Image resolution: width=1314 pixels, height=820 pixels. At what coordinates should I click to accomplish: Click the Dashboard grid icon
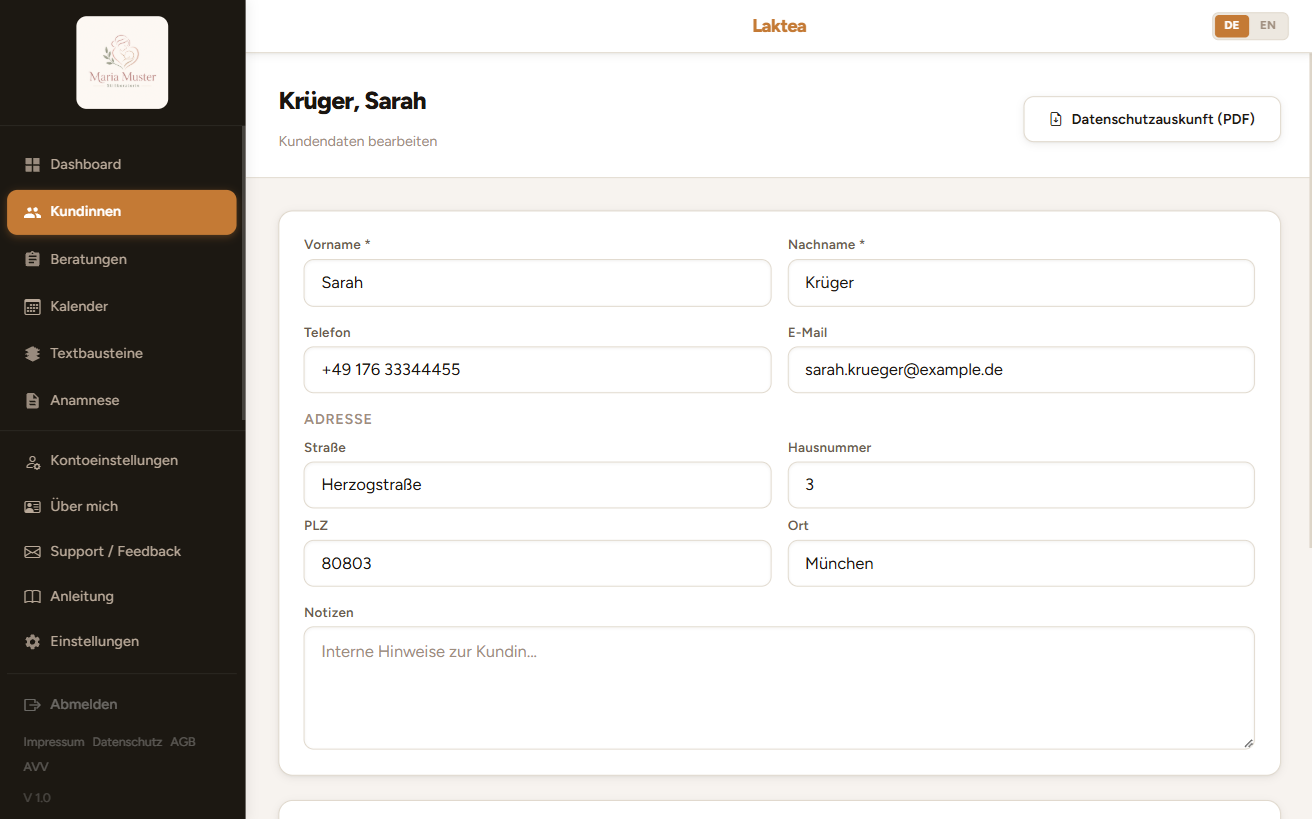click(x=32, y=164)
